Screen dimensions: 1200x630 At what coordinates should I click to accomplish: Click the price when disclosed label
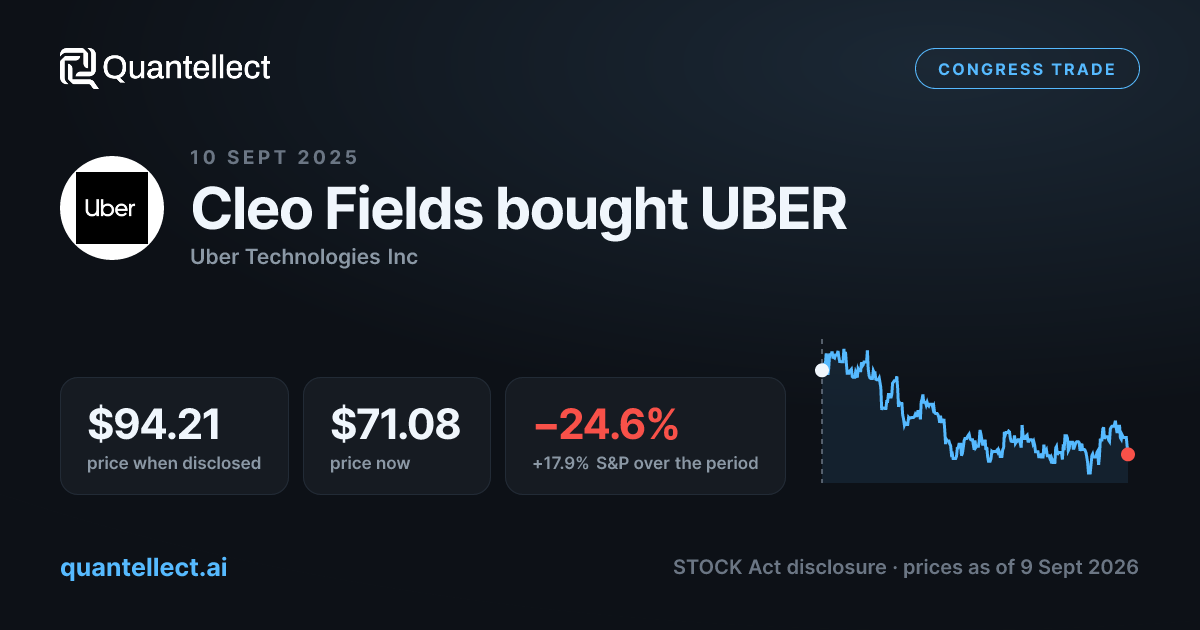[x=174, y=463]
